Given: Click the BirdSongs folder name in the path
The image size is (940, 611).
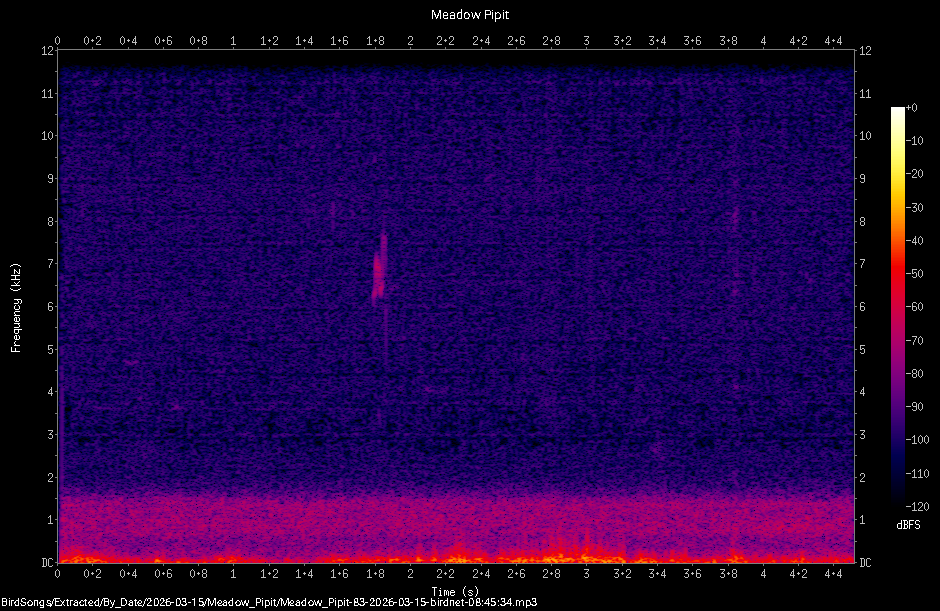Looking at the screenshot, I should pyautogui.click(x=25, y=602).
